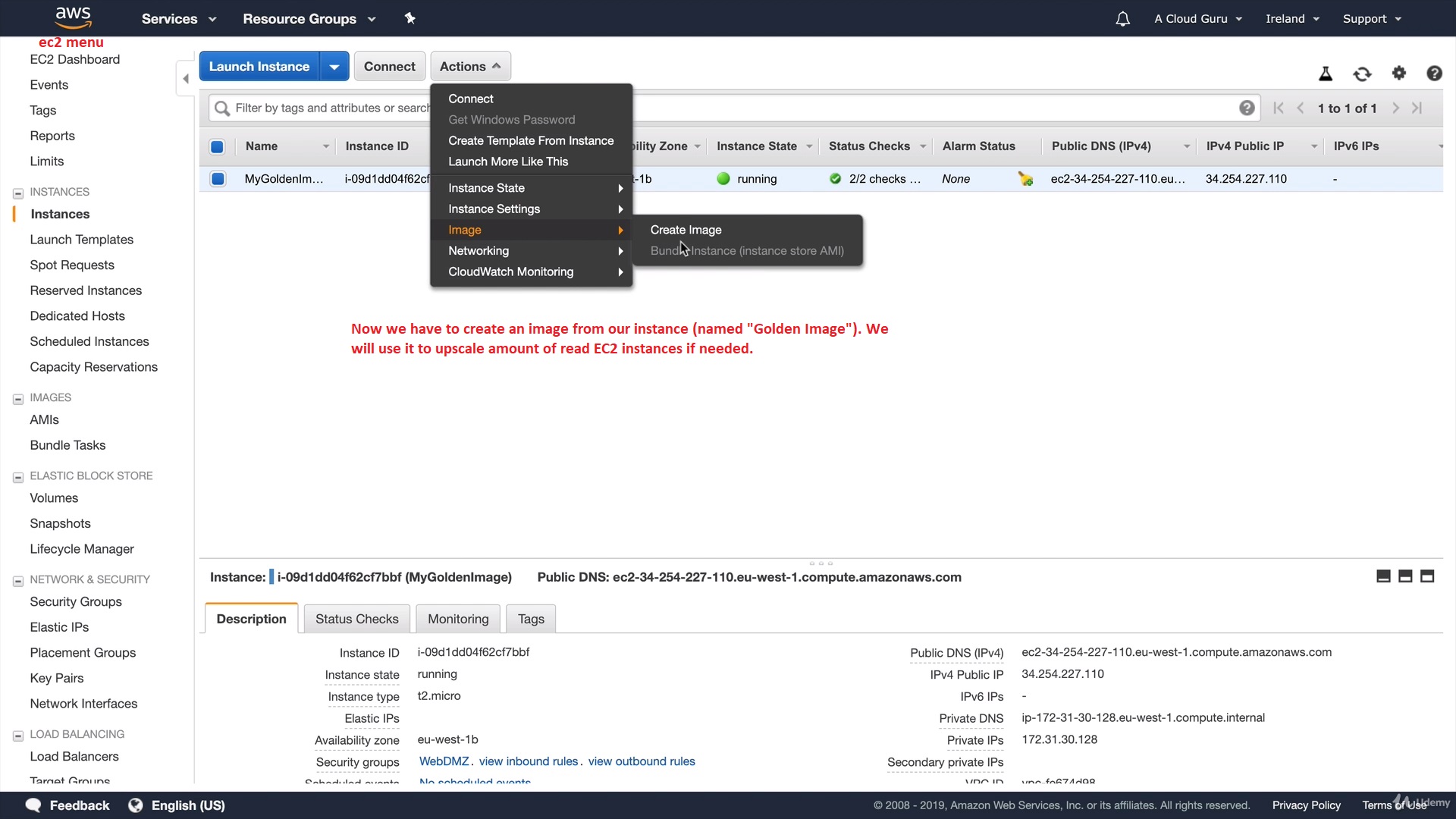Open the view inbound rules link
Screen dimensions: 1456x819
(x=529, y=761)
